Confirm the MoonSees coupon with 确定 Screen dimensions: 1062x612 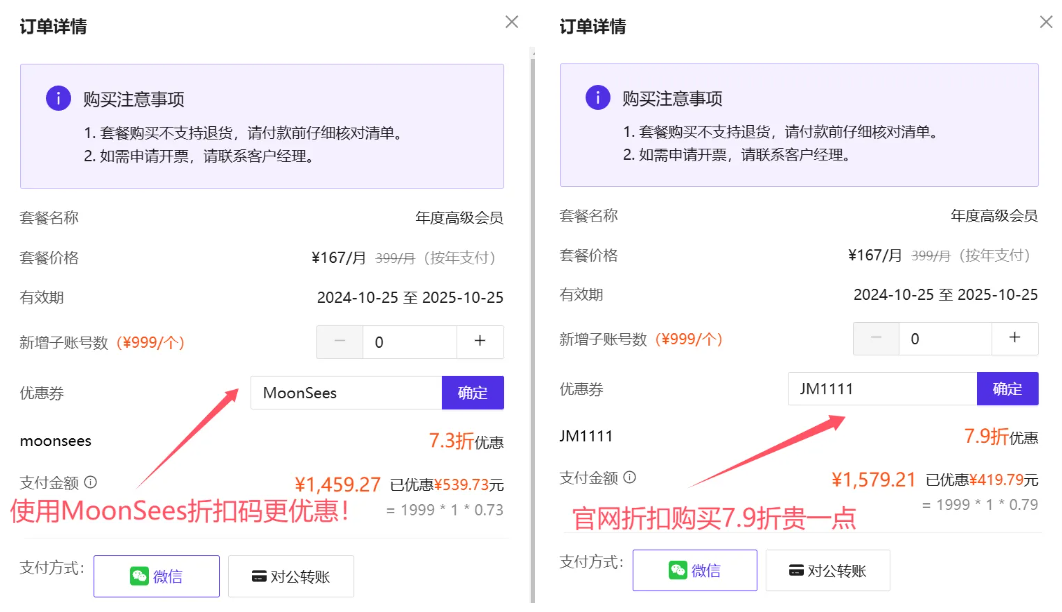pos(472,392)
